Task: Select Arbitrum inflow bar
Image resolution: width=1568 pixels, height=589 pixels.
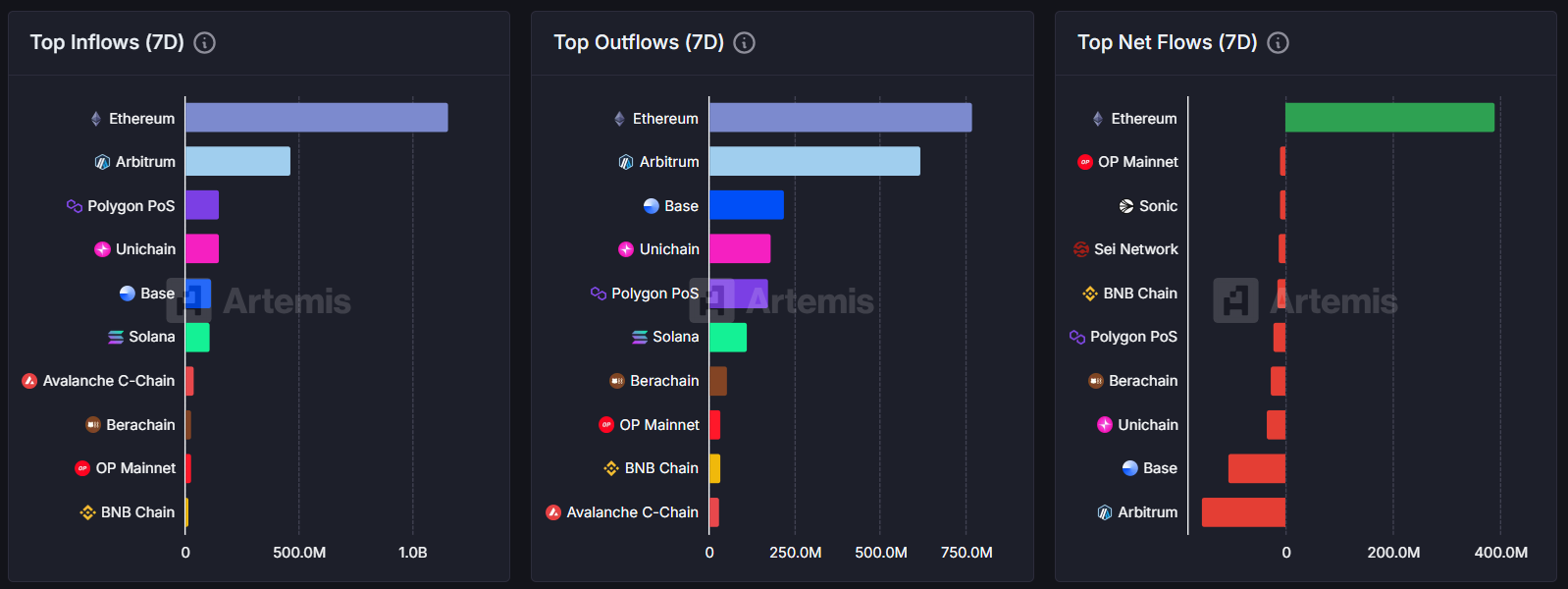Action: [238, 161]
